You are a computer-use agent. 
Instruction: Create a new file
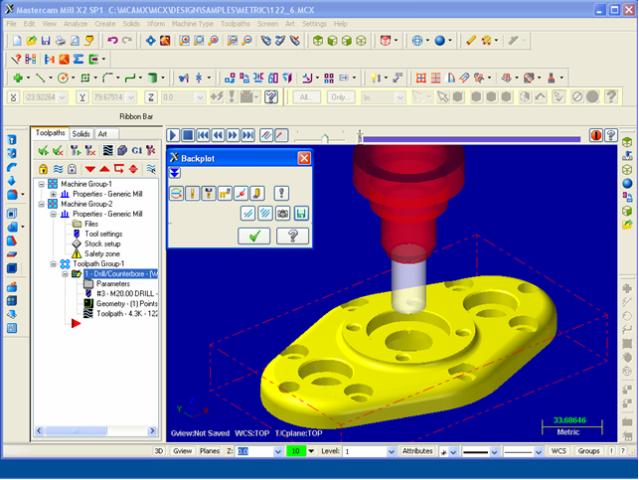17,40
